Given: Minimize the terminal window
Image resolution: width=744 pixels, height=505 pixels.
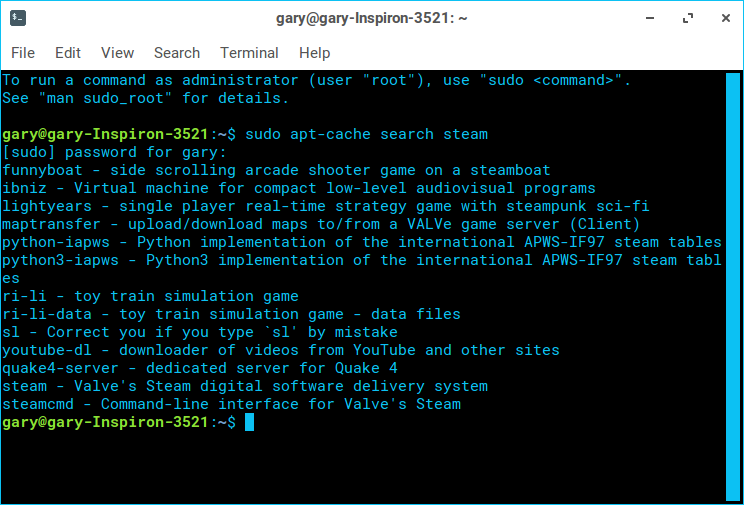Looking at the screenshot, I should pyautogui.click(x=650, y=19).
